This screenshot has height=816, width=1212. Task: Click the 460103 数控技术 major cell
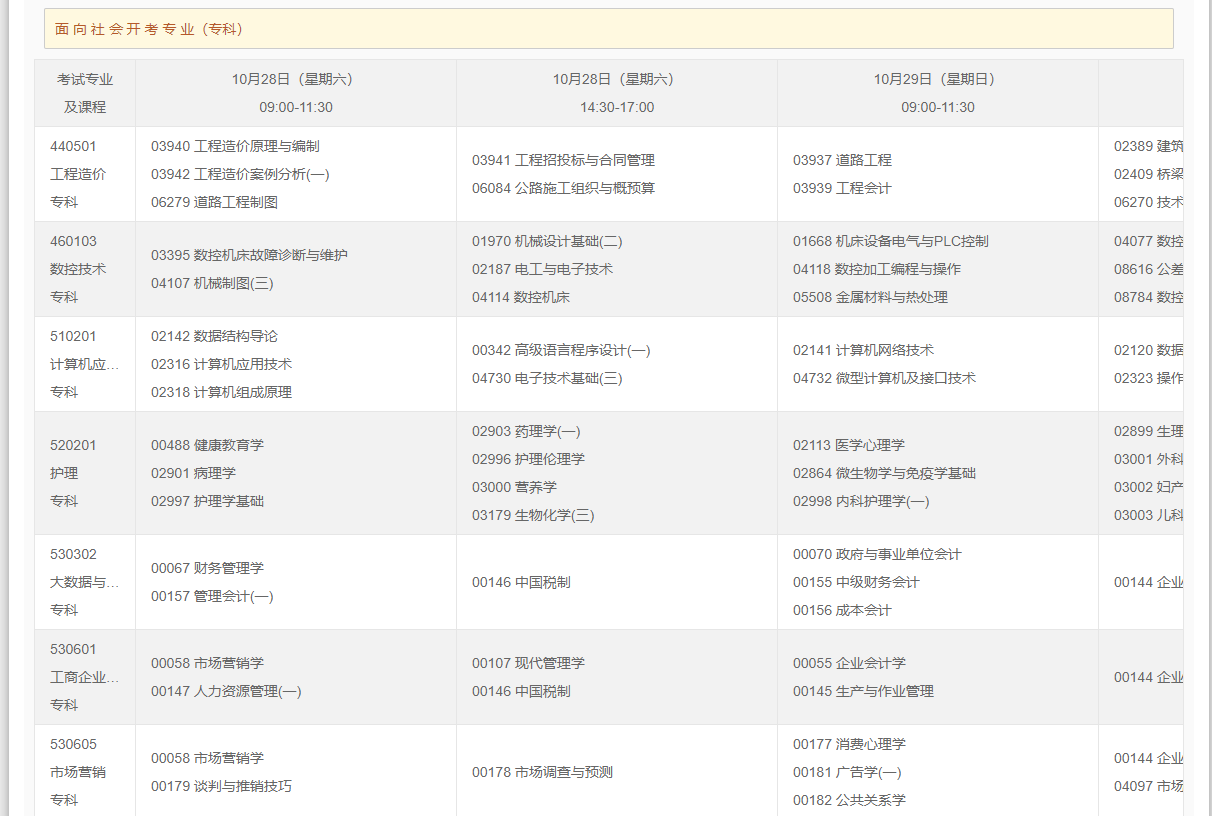[78, 269]
